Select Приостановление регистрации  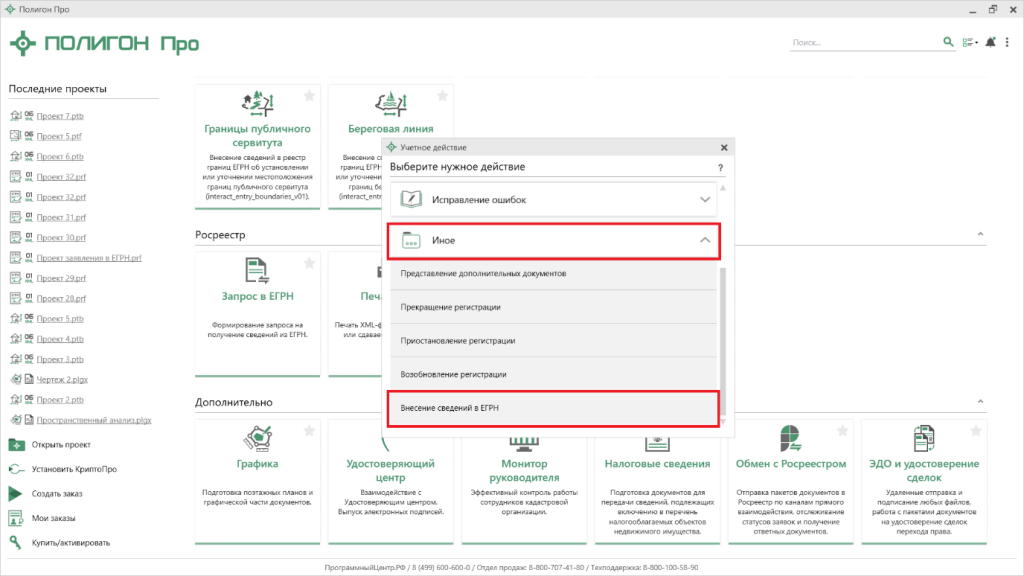553,341
